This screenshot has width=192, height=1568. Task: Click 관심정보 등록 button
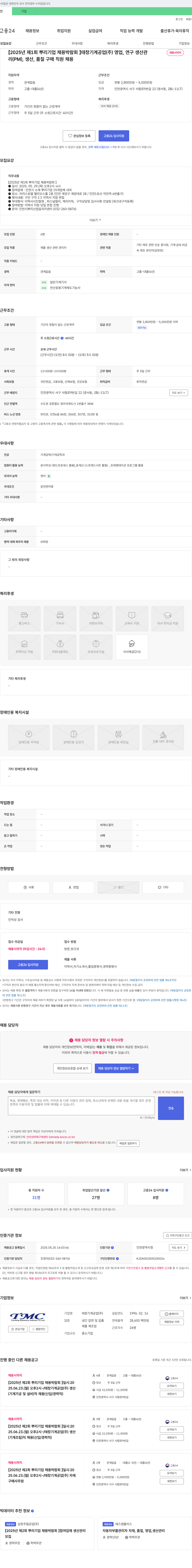point(79,136)
